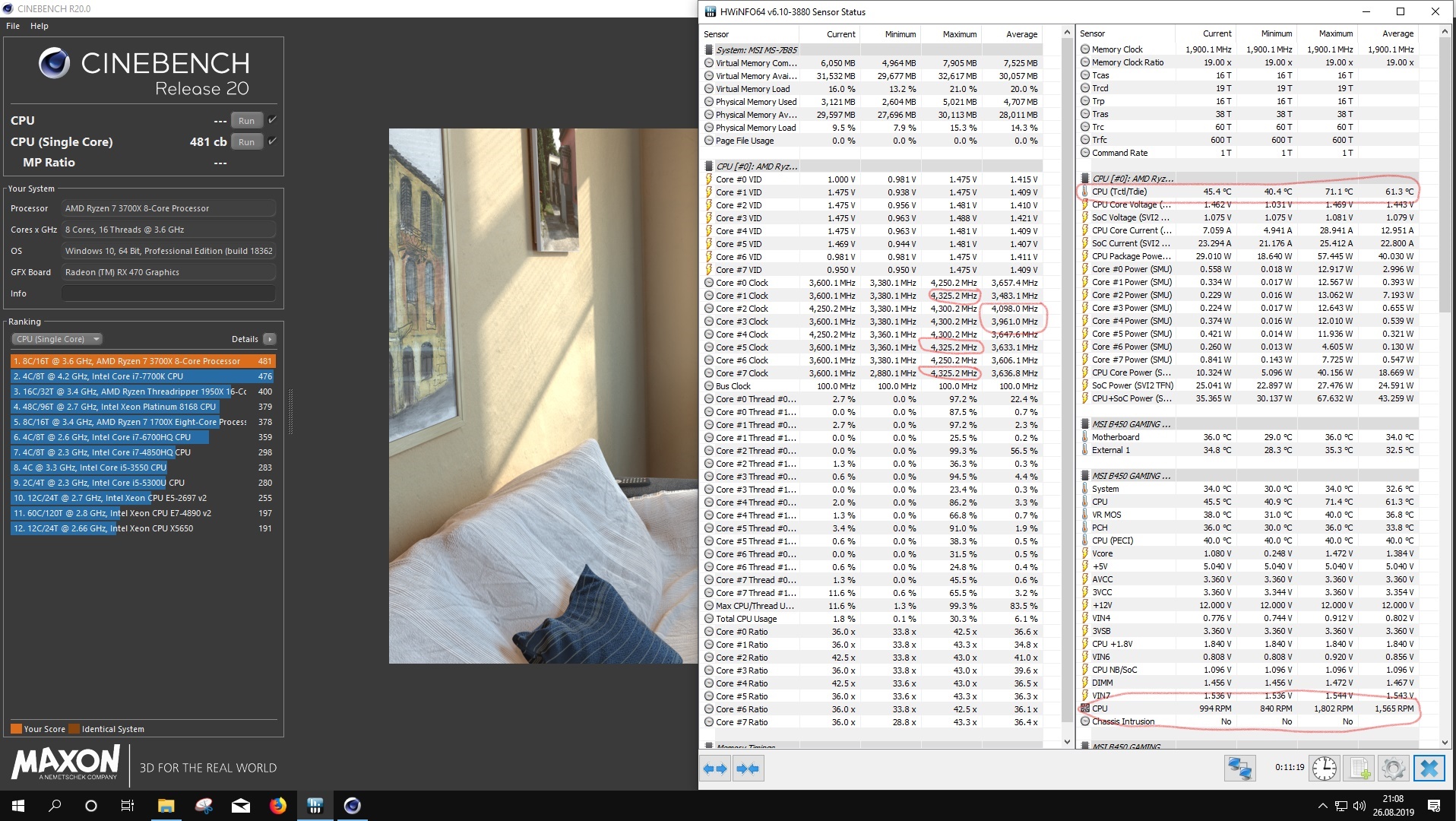Click Minimum column header in right sensor panel
This screenshot has height=821, width=1456.
tap(1266, 33)
